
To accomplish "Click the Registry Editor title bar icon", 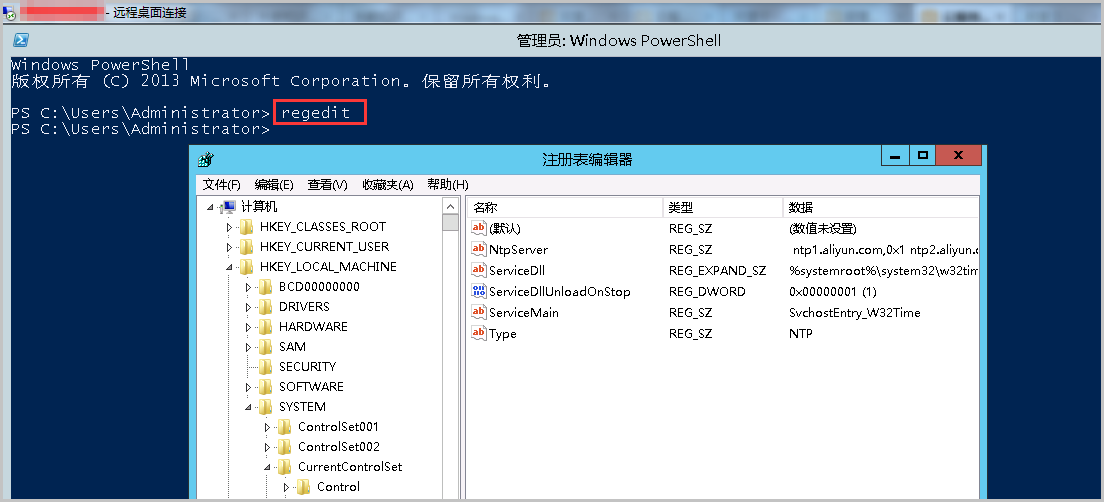I will coord(205,159).
